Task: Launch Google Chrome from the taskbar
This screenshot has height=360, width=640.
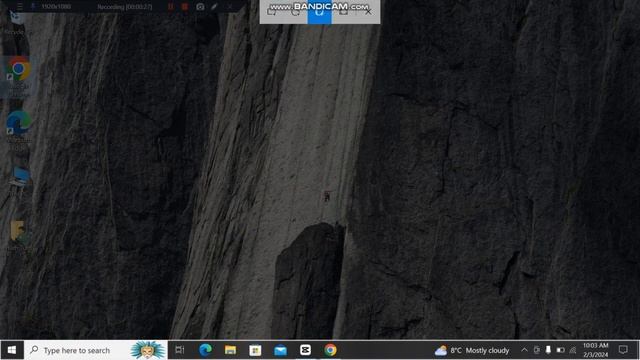Action: [x=331, y=350]
